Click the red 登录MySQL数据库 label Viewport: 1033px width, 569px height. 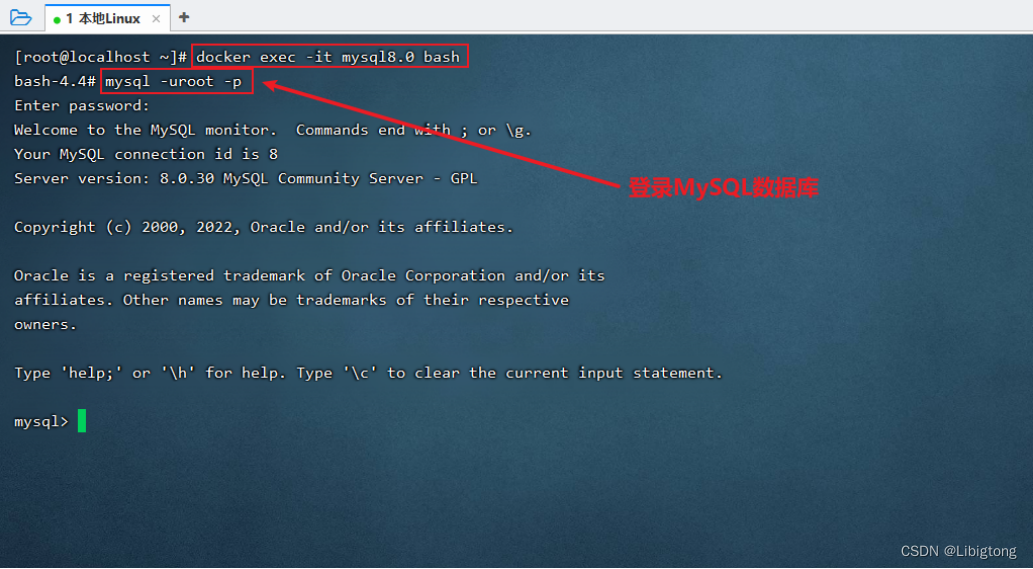(x=723, y=188)
